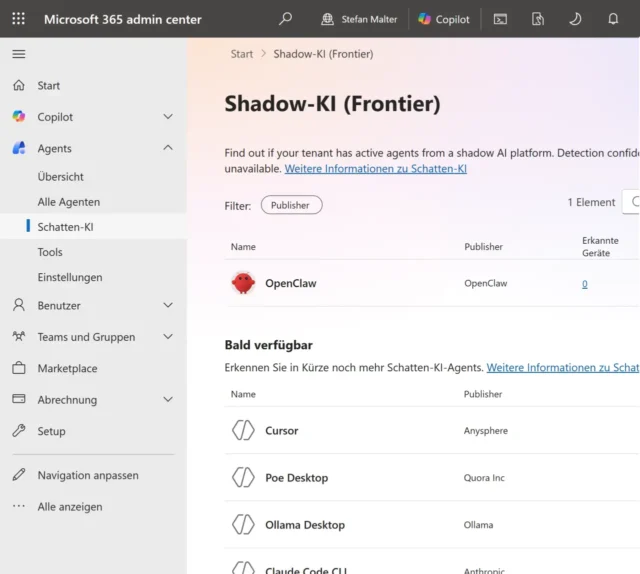Launch Copilot from the top bar
Image resolution: width=640 pixels, height=574 pixels.
click(444, 19)
